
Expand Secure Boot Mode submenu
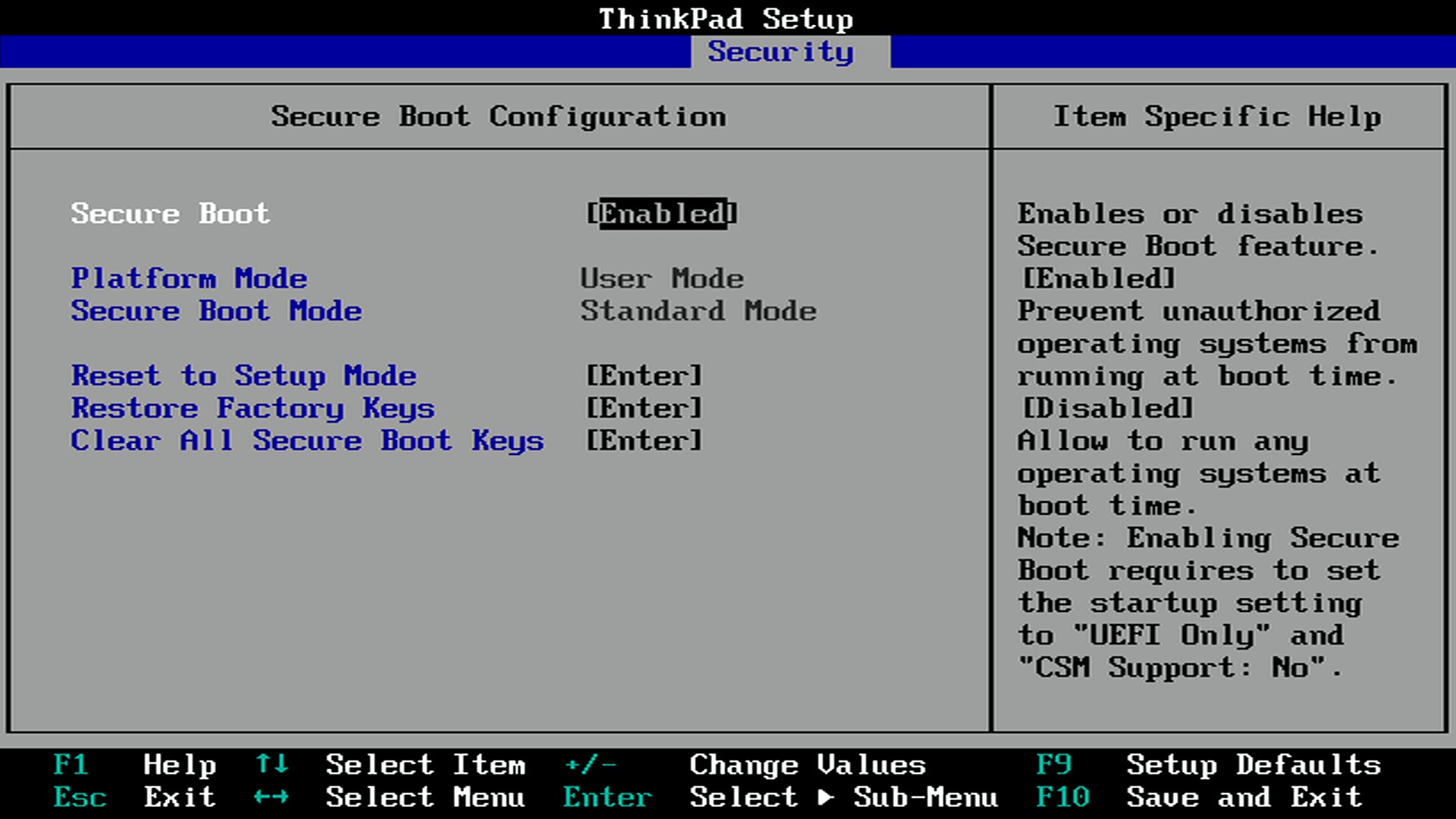(217, 311)
